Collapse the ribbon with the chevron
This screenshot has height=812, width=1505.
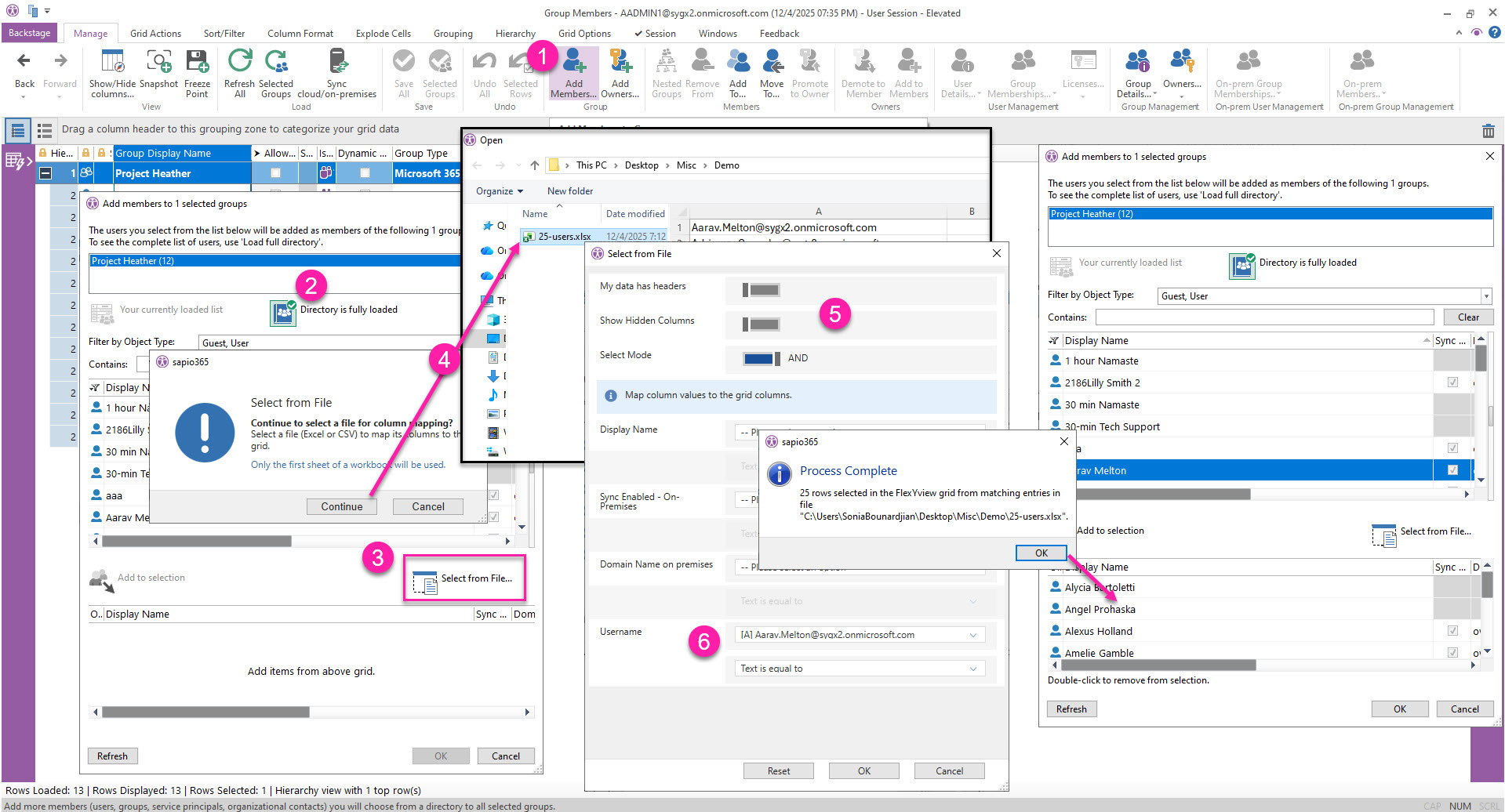(x=1459, y=33)
